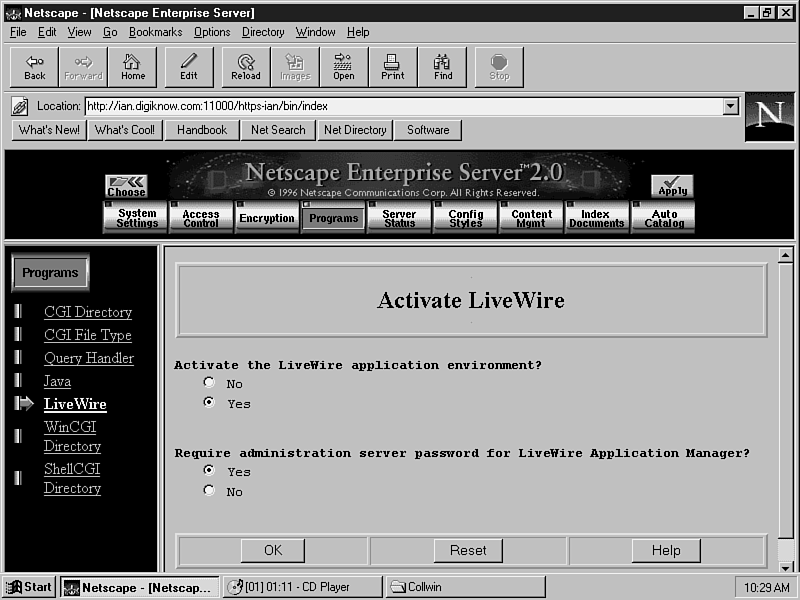Open the Go menu
The width and height of the screenshot is (800, 600).
click(x=110, y=32)
